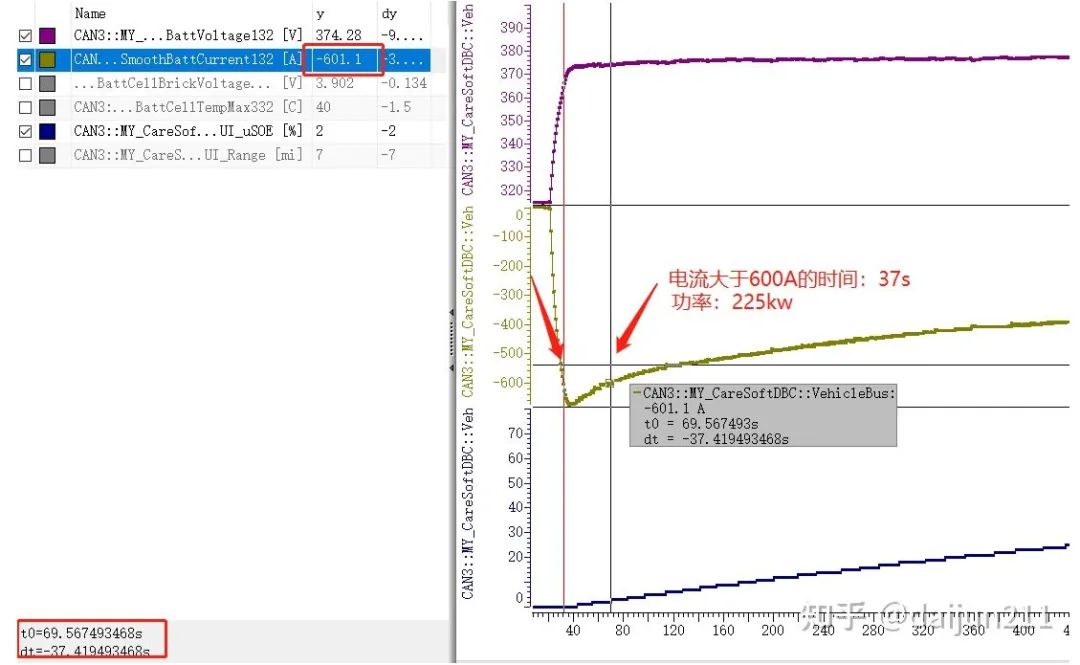The height and width of the screenshot is (665, 1080).
Task: Click the gray signal tooltip showing -601.1 A
Action: pyautogui.click(x=763, y=416)
